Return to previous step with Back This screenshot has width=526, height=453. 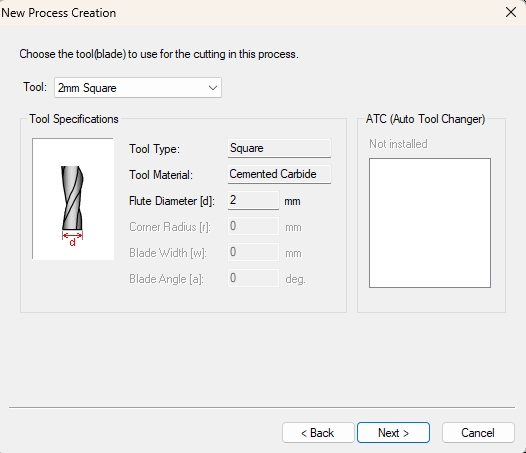pos(318,433)
